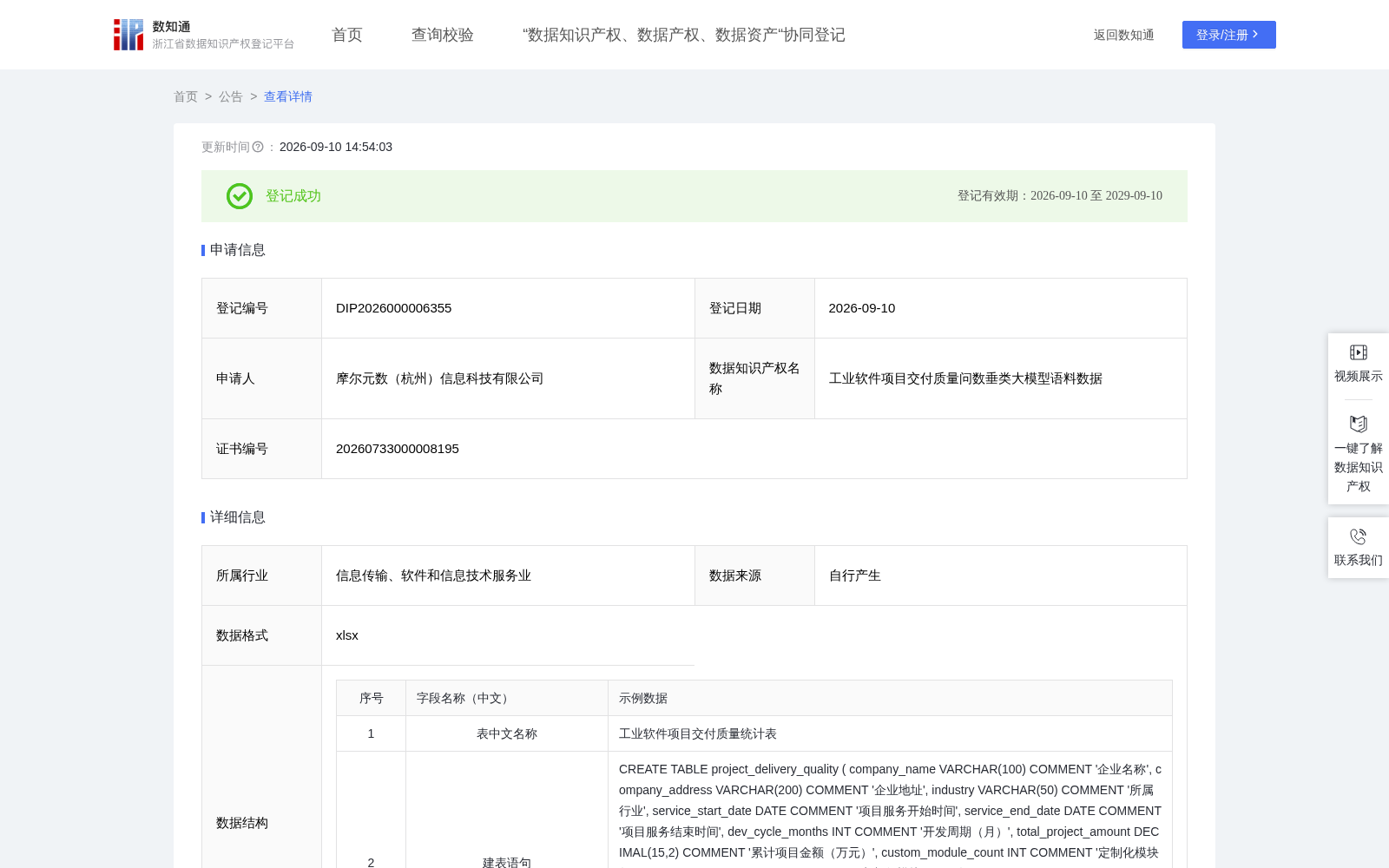
Task: Open the video showcase icon 视频展示
Action: 1359,352
